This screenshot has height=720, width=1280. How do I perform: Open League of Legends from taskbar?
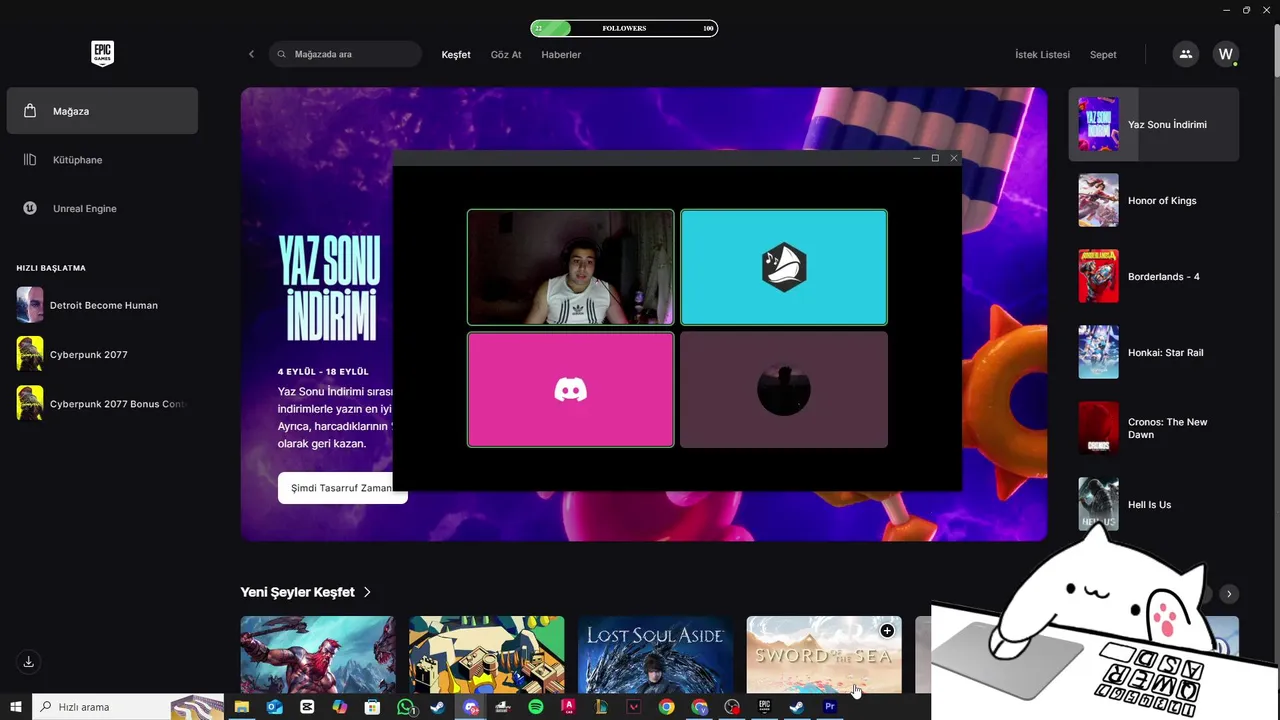pos(601,707)
